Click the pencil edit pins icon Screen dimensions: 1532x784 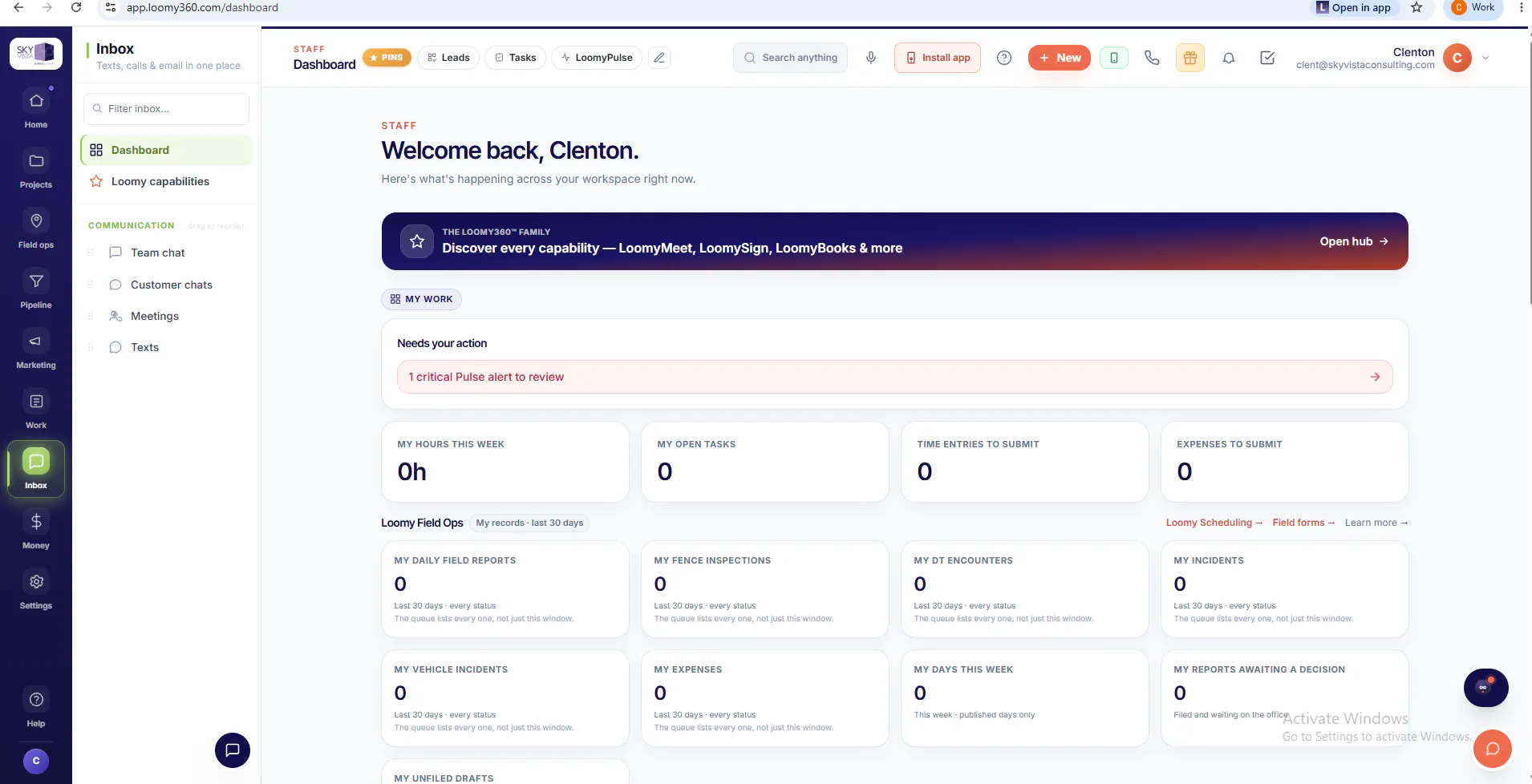(659, 58)
